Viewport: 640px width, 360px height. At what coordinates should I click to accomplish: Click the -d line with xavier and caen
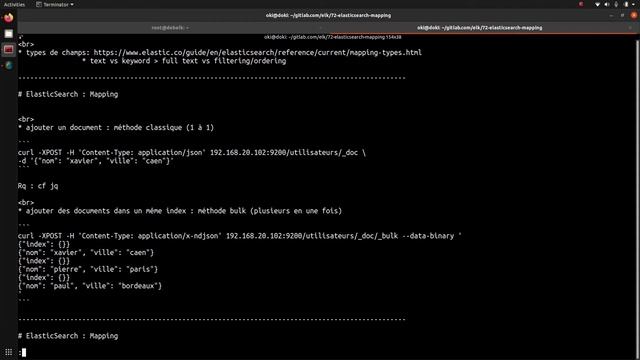pos(96,161)
